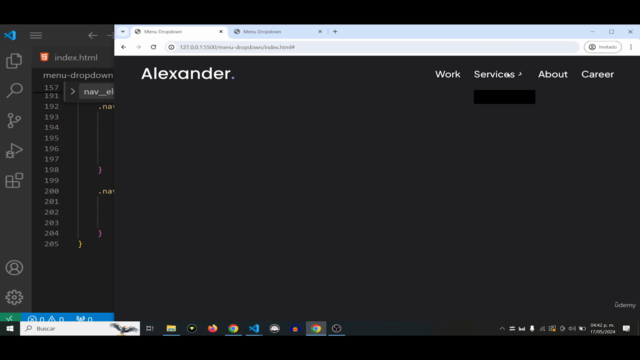Screen dimensions: 640x360
Task: Select first Menu Dropdown browser tab
Action: (x=178, y=31)
